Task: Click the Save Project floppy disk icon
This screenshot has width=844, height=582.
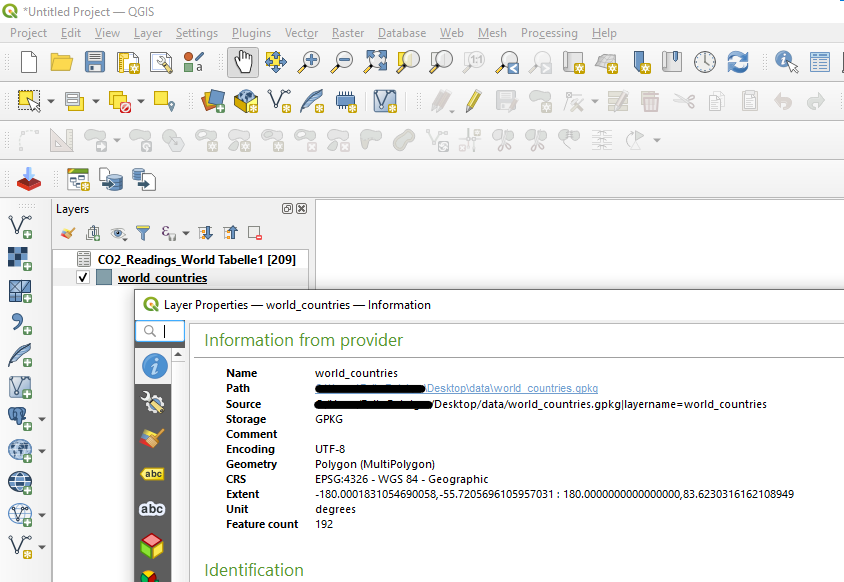Action: (95, 62)
